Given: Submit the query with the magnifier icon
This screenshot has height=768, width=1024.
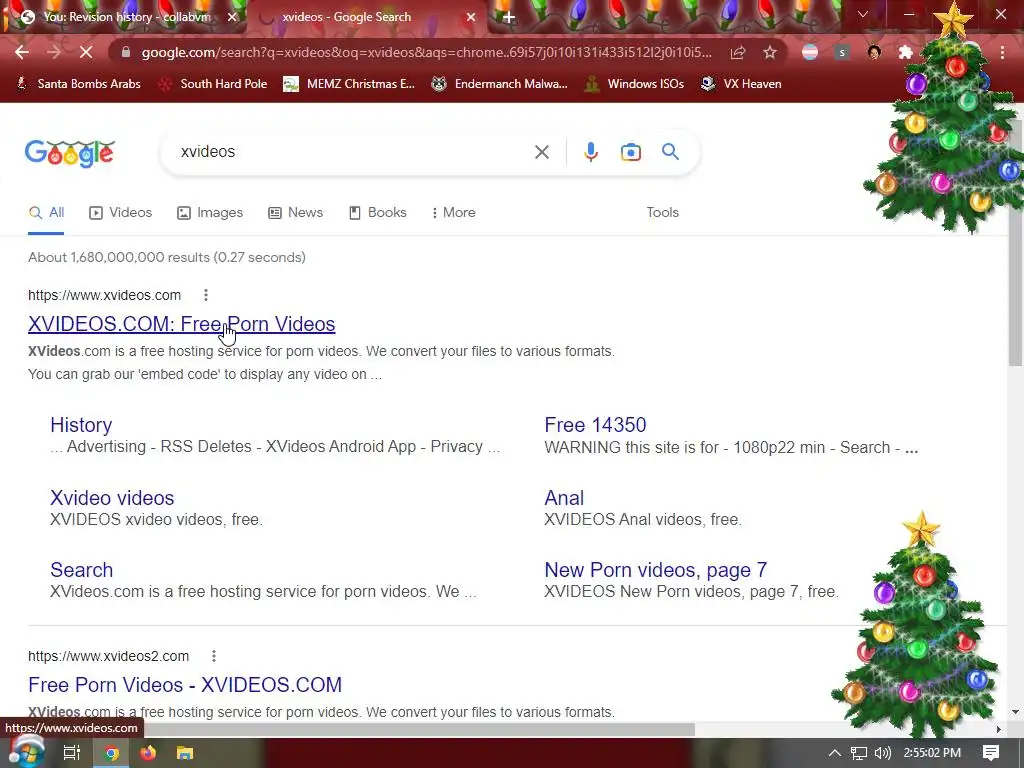Looking at the screenshot, I should tap(670, 152).
